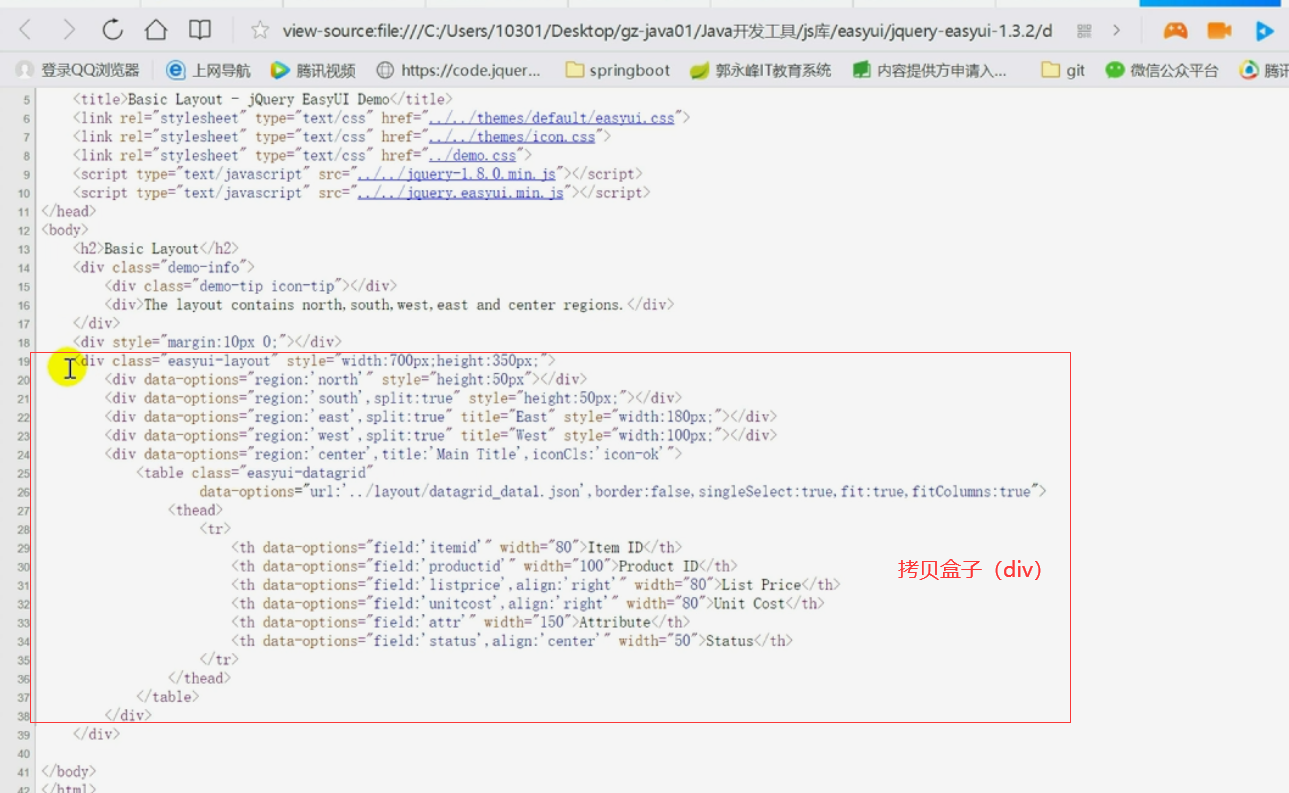Open the themes/icon.css link
Image resolution: width=1289 pixels, height=793 pixels.
512,137
